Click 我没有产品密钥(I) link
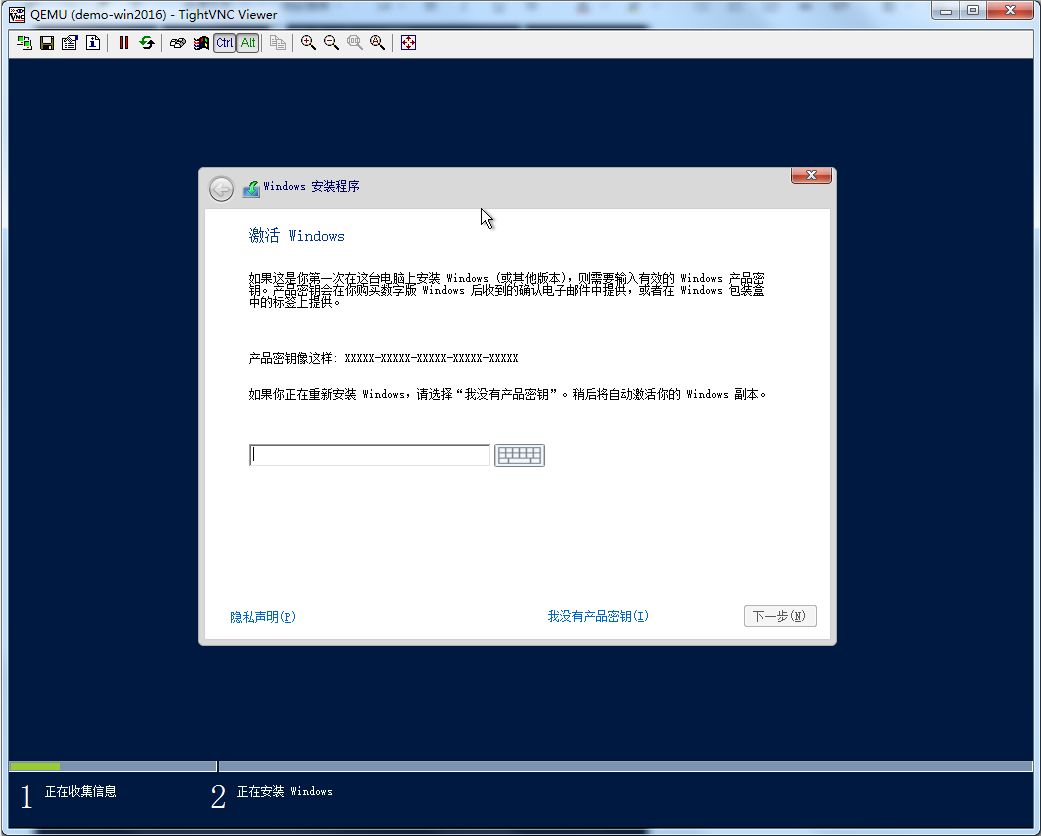This screenshot has height=836, width=1041. 598,616
